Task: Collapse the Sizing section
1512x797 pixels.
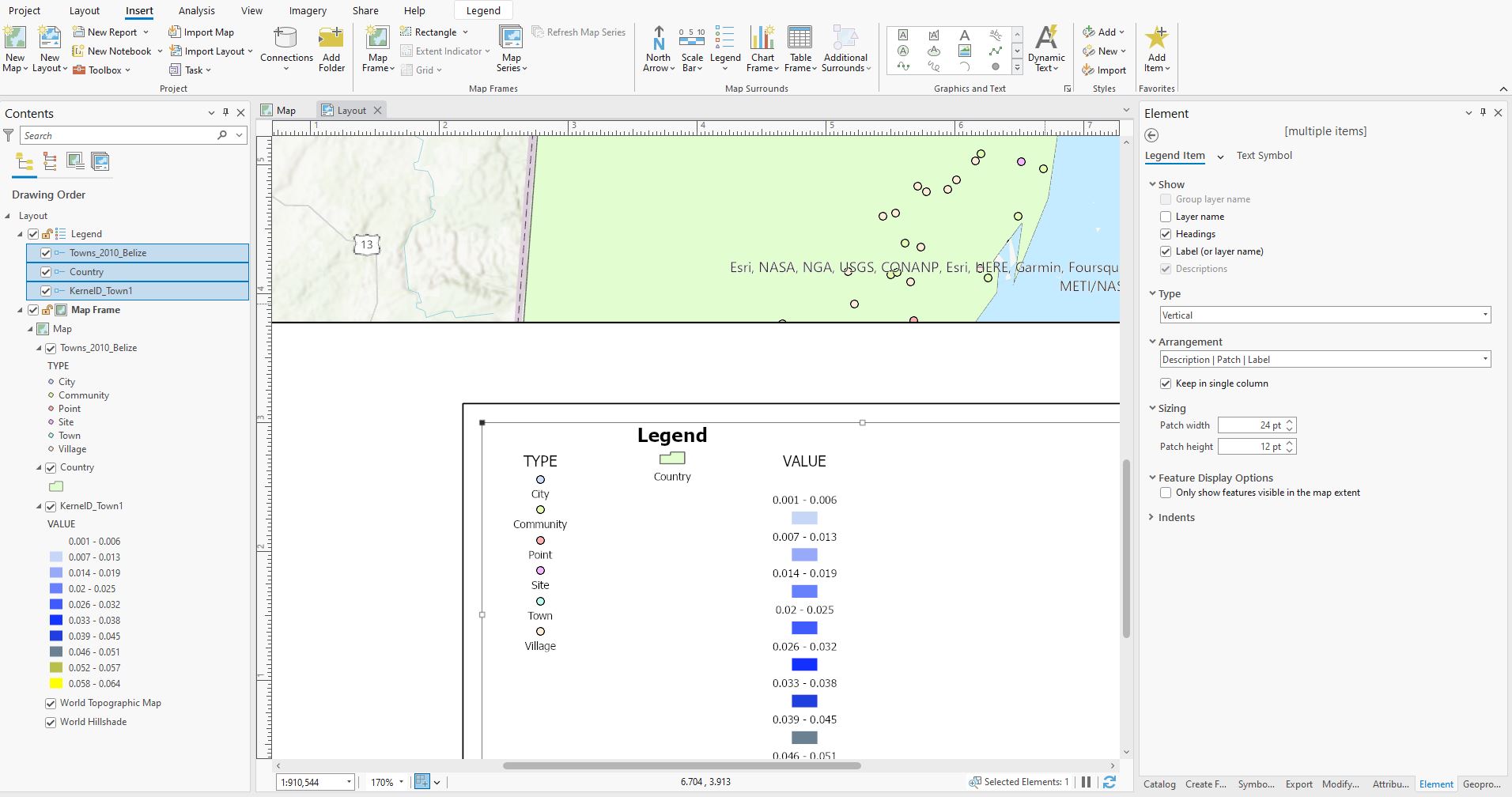Action: tap(1153, 408)
